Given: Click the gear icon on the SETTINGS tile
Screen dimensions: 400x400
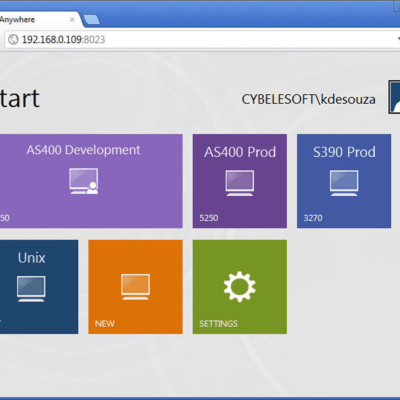Looking at the screenshot, I should coord(240,287).
